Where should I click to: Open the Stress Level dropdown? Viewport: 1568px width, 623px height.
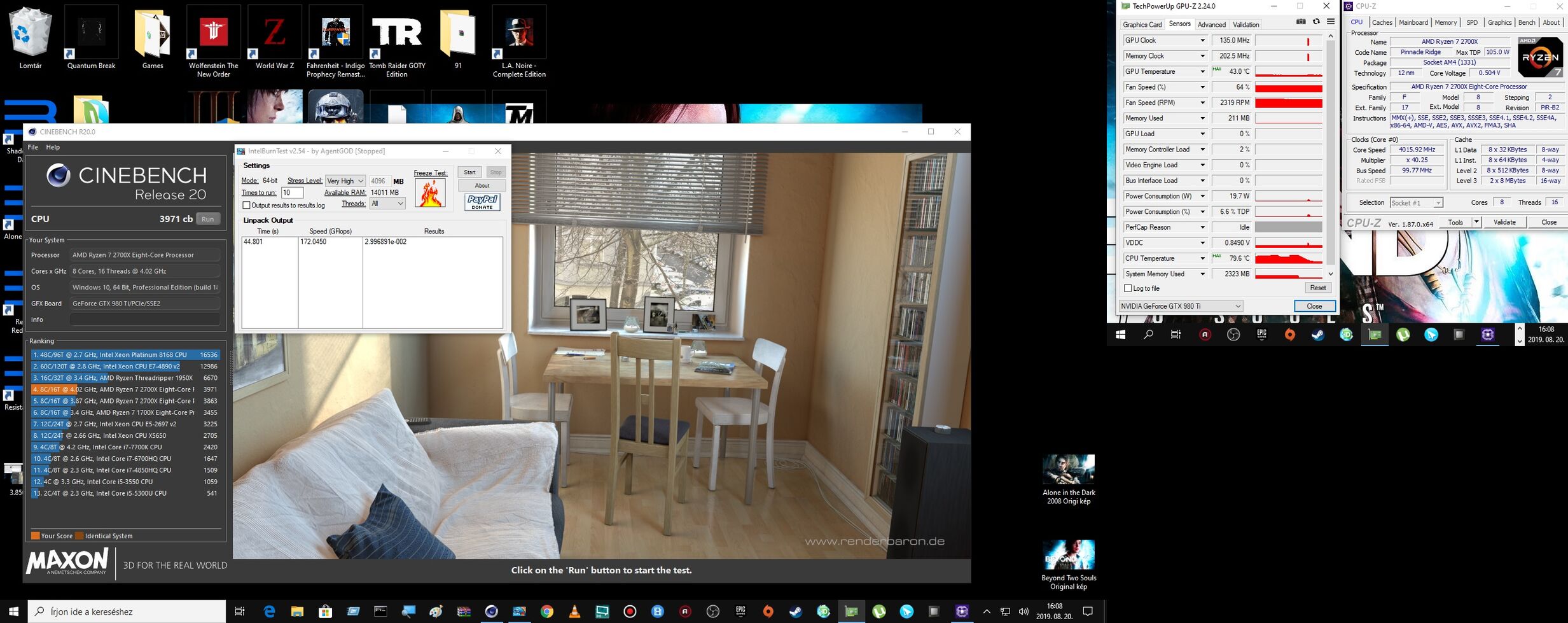click(x=345, y=181)
